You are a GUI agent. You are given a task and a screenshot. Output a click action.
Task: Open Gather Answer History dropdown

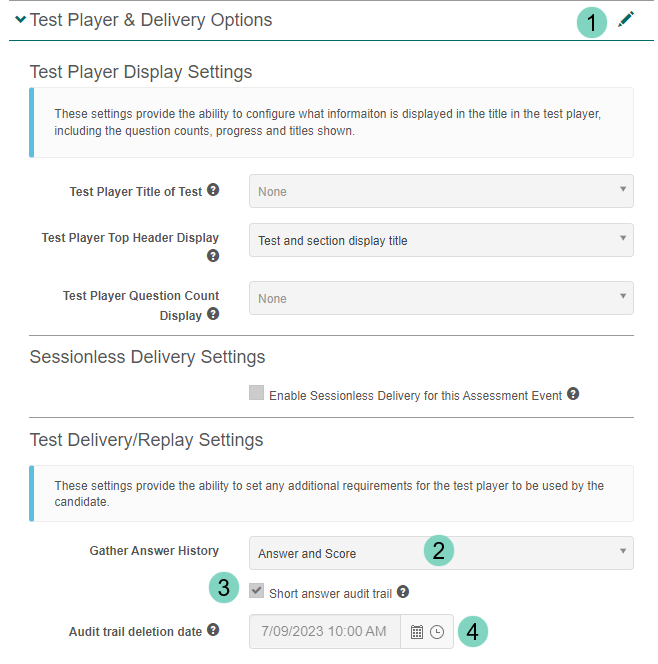click(x=441, y=553)
